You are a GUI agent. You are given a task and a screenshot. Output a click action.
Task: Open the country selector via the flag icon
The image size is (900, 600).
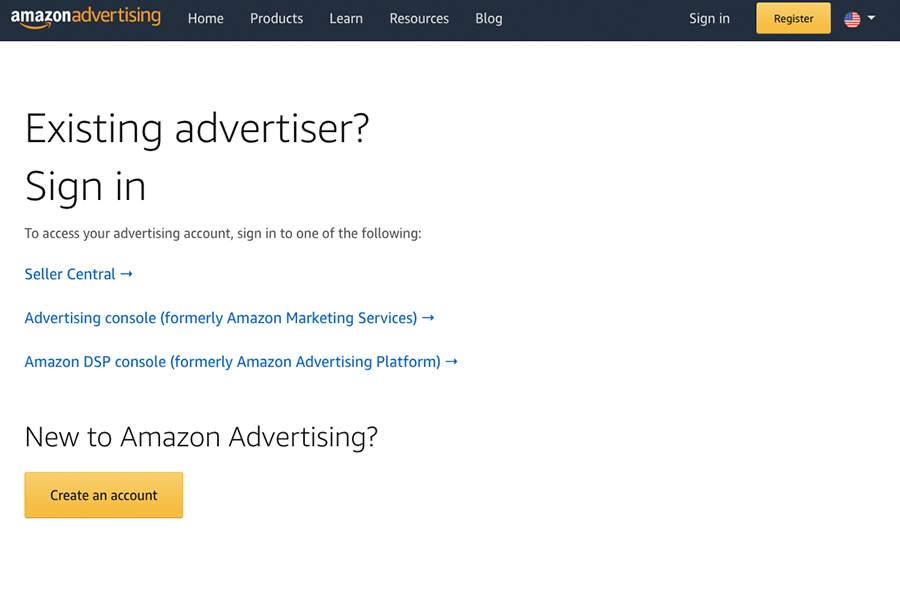pyautogui.click(x=850, y=18)
